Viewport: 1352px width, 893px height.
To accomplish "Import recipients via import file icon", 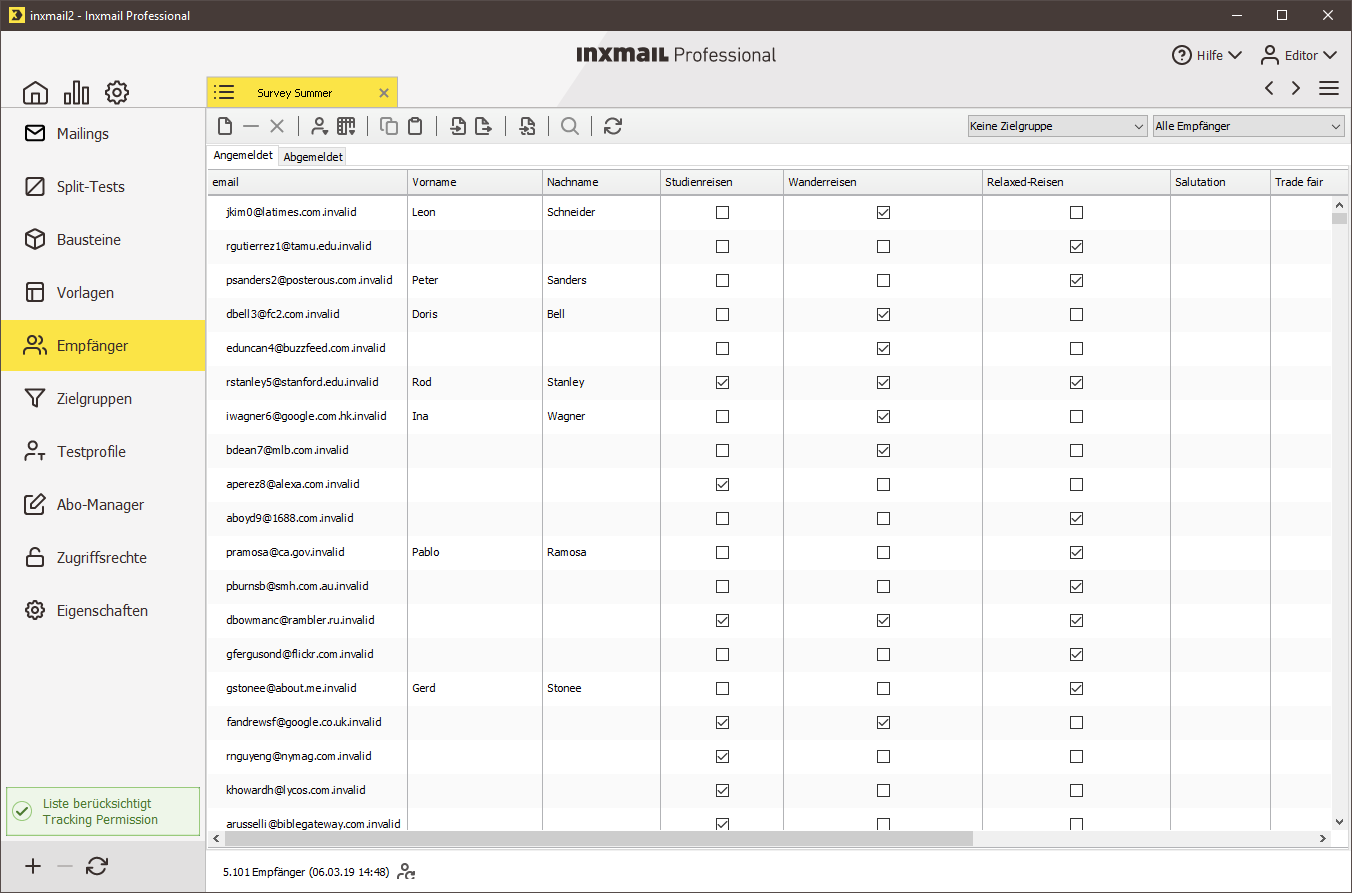I will click(458, 126).
